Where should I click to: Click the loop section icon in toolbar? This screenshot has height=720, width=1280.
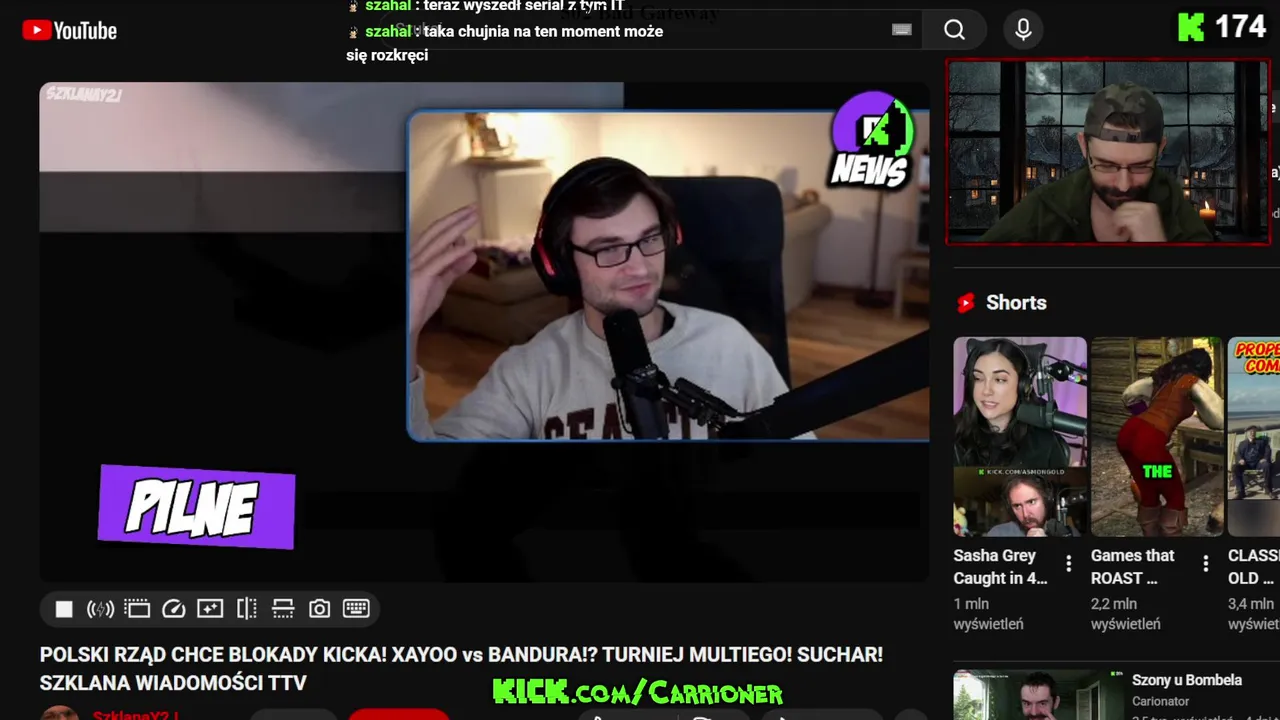click(x=283, y=609)
